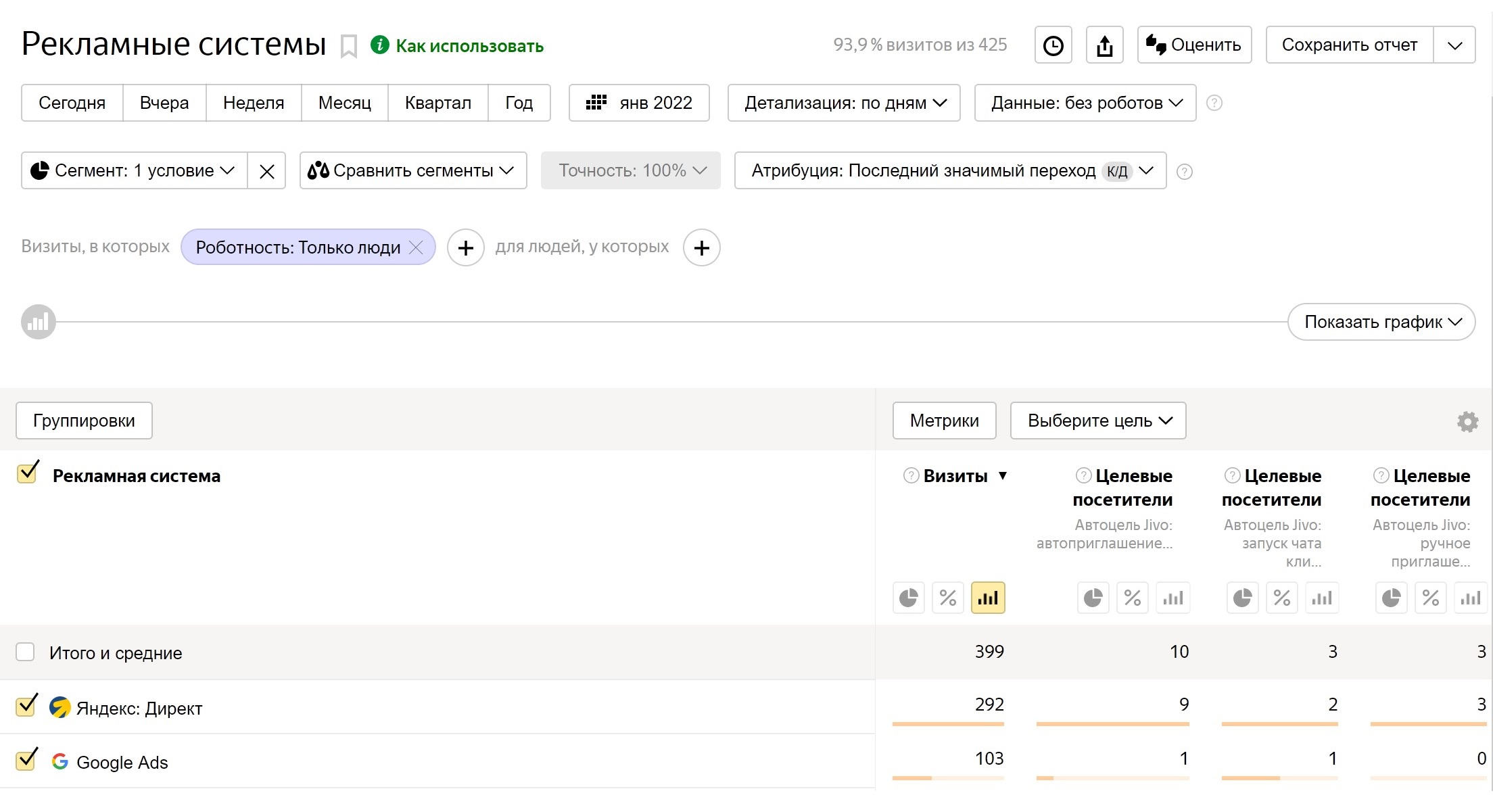Open Группировки button
The height and width of the screenshot is (812, 1493).
pyautogui.click(x=84, y=421)
